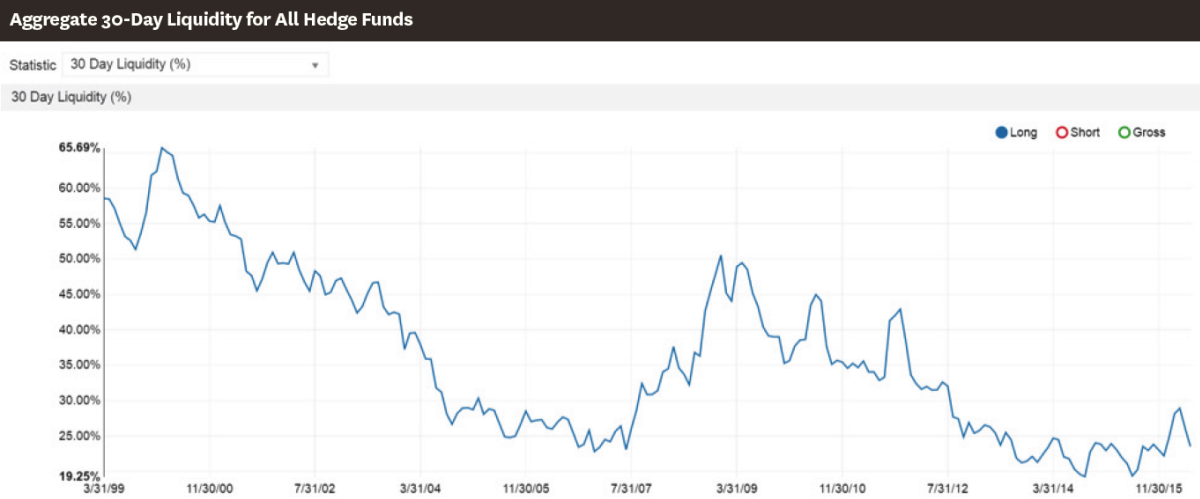Select the 30 Day Liquidity (%) combo box
Viewport: 1200px width, 499px height.
[x=195, y=65]
